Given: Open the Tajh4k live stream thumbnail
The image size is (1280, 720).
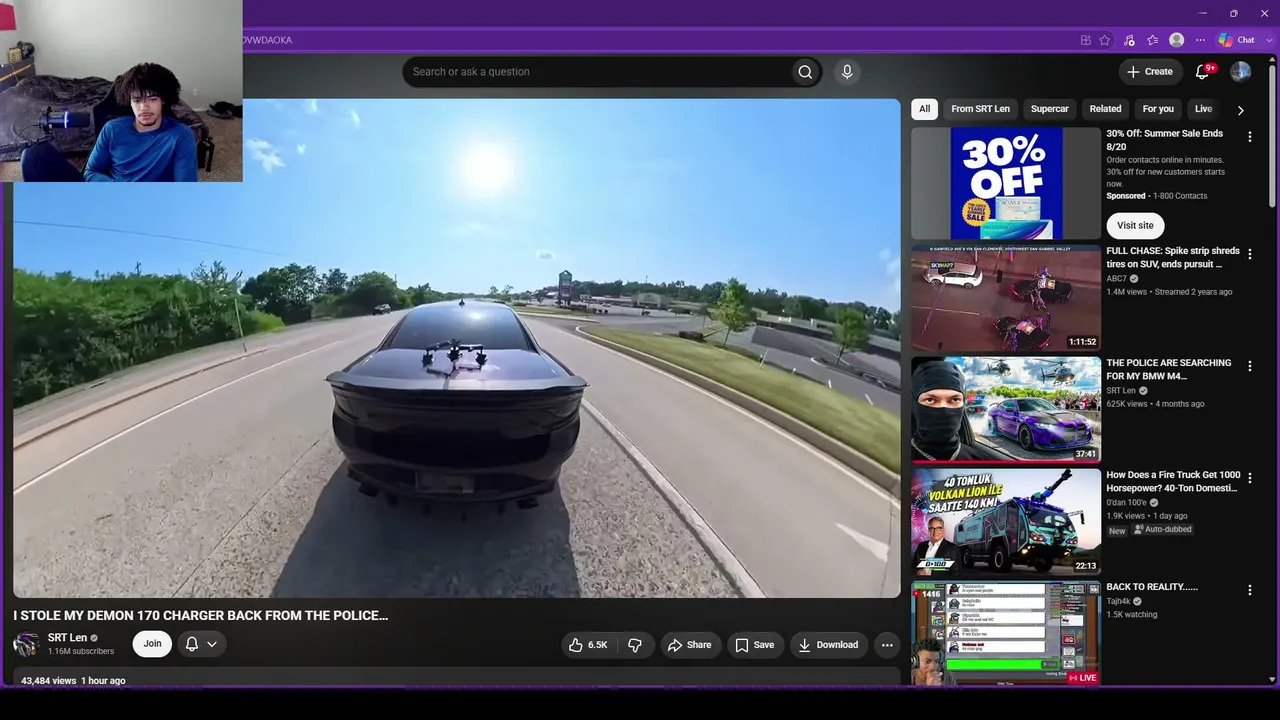Looking at the screenshot, I should 1006,633.
